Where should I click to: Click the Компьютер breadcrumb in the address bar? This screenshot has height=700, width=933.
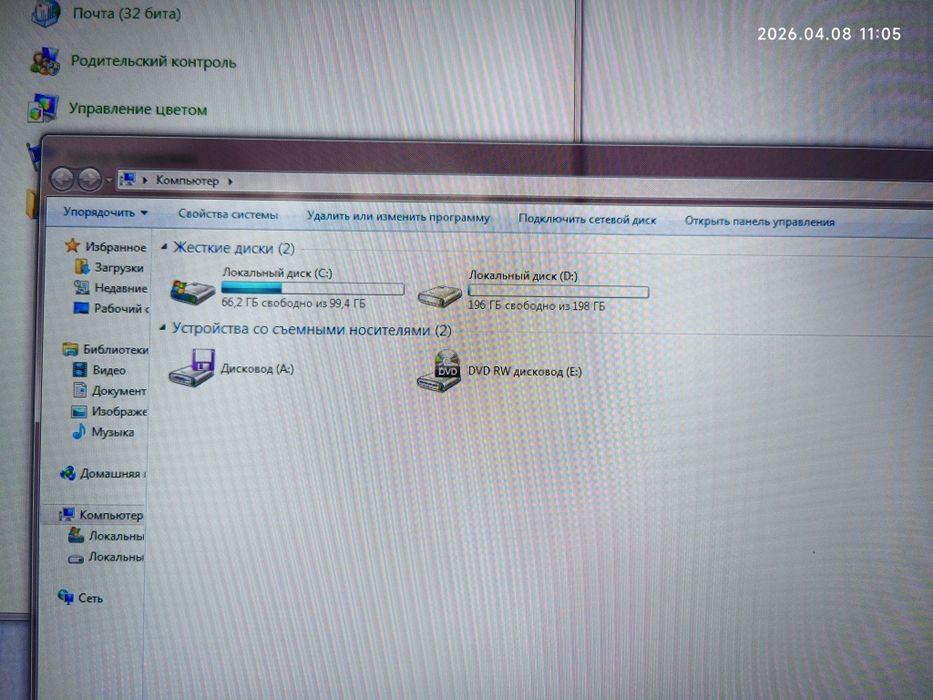187,180
